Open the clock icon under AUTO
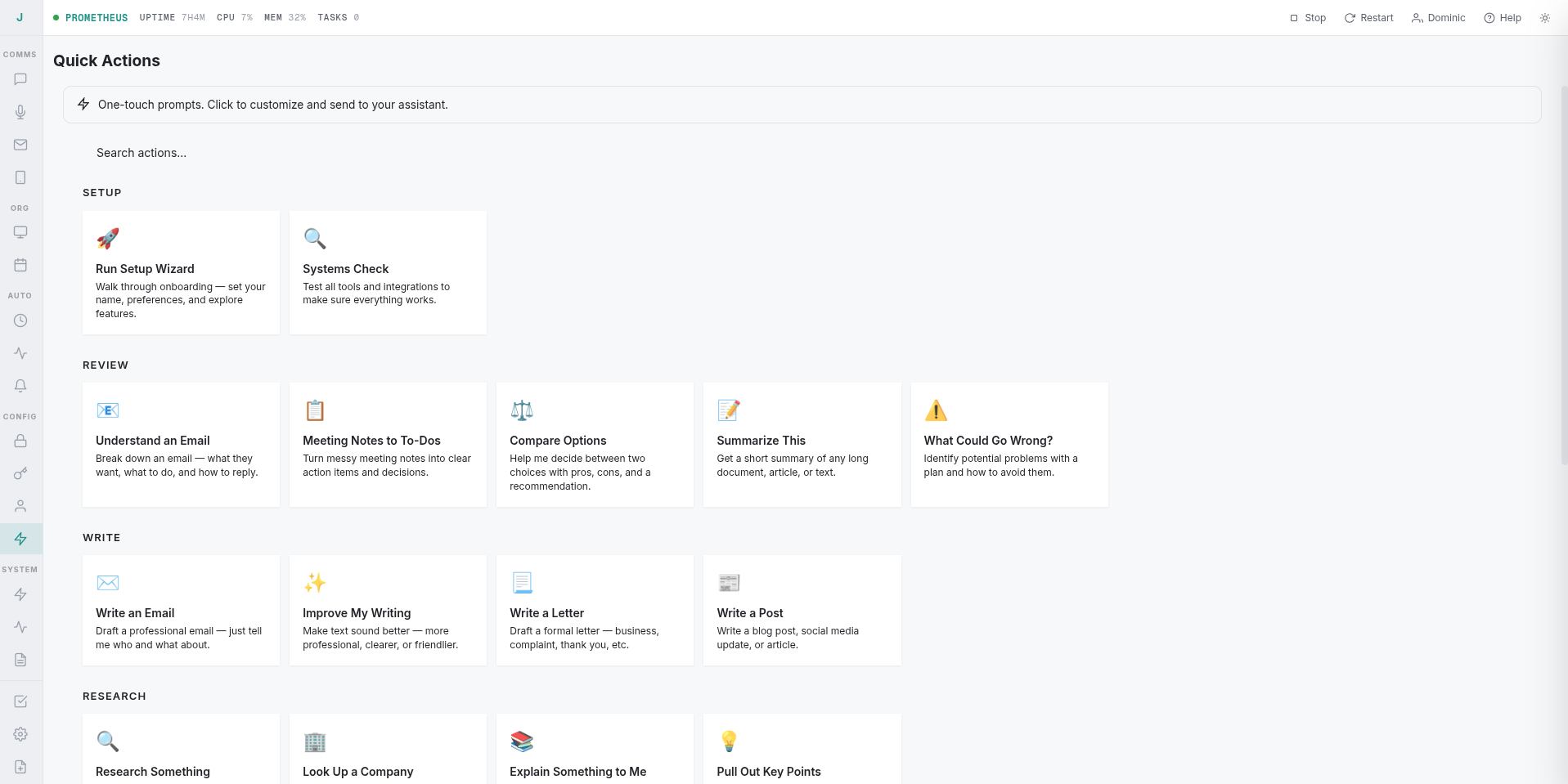The width and height of the screenshot is (1568, 784). click(20, 320)
